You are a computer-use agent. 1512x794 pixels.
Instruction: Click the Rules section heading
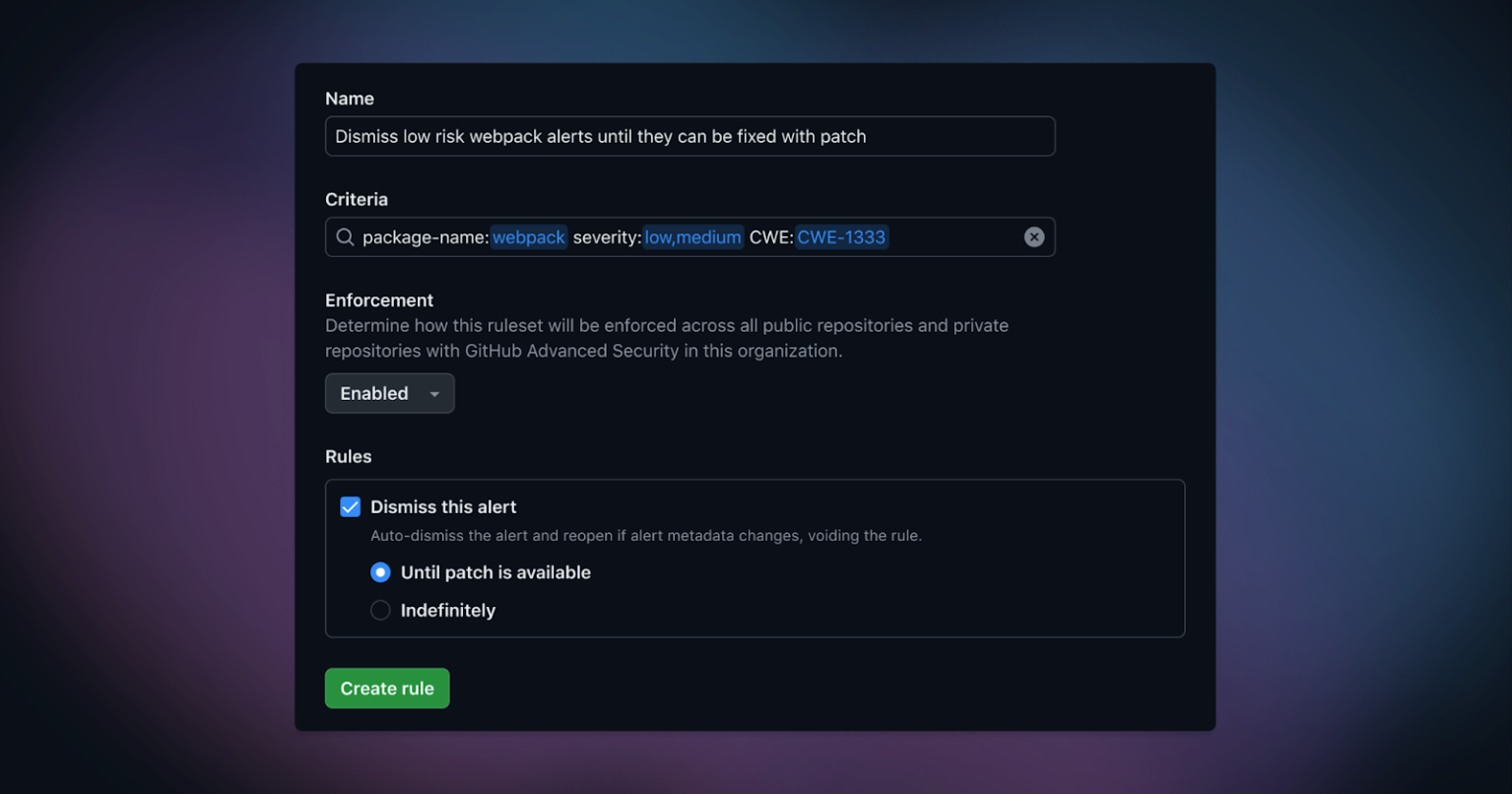pos(348,456)
